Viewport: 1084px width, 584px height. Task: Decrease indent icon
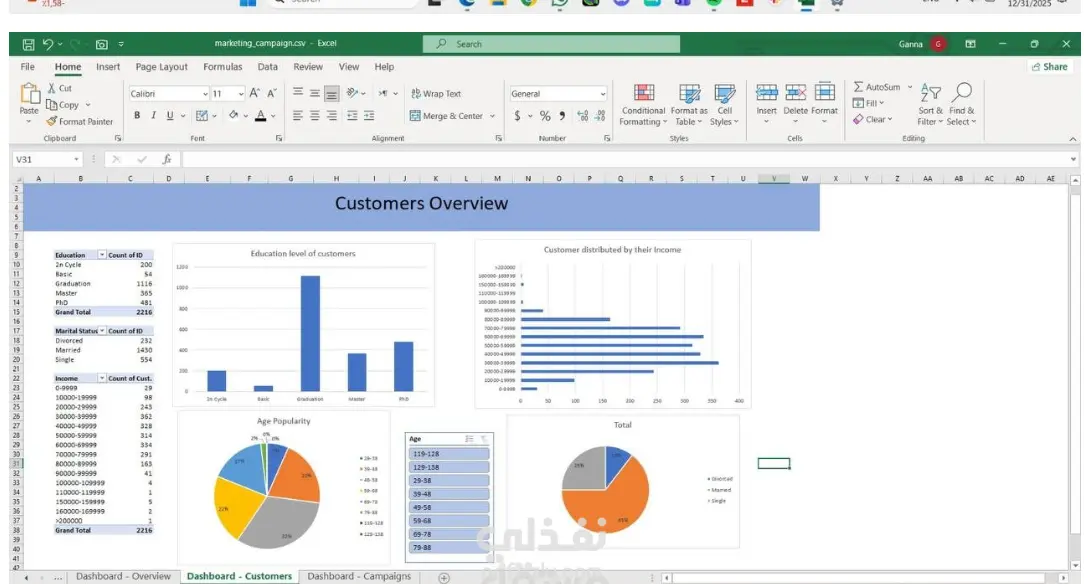click(x=353, y=115)
